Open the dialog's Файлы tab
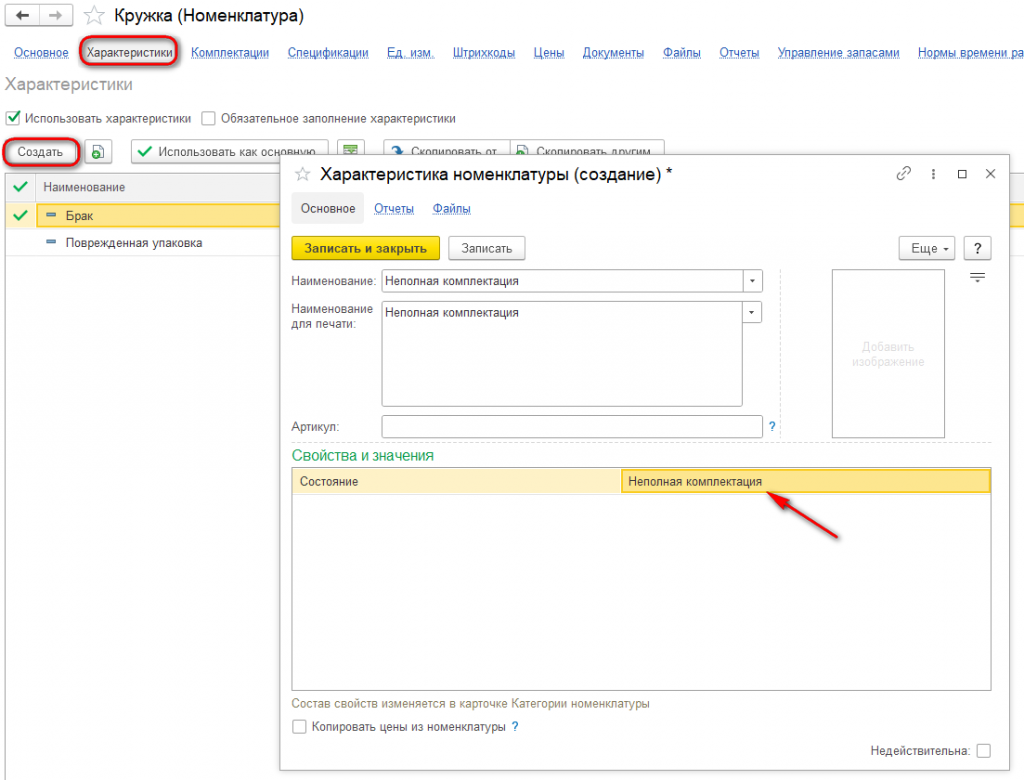The height and width of the screenshot is (780, 1024). [451, 208]
